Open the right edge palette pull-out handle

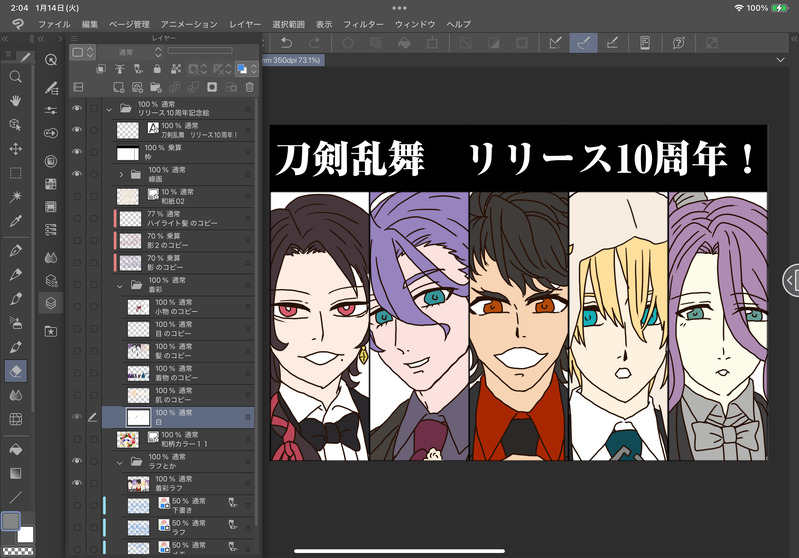(x=791, y=280)
